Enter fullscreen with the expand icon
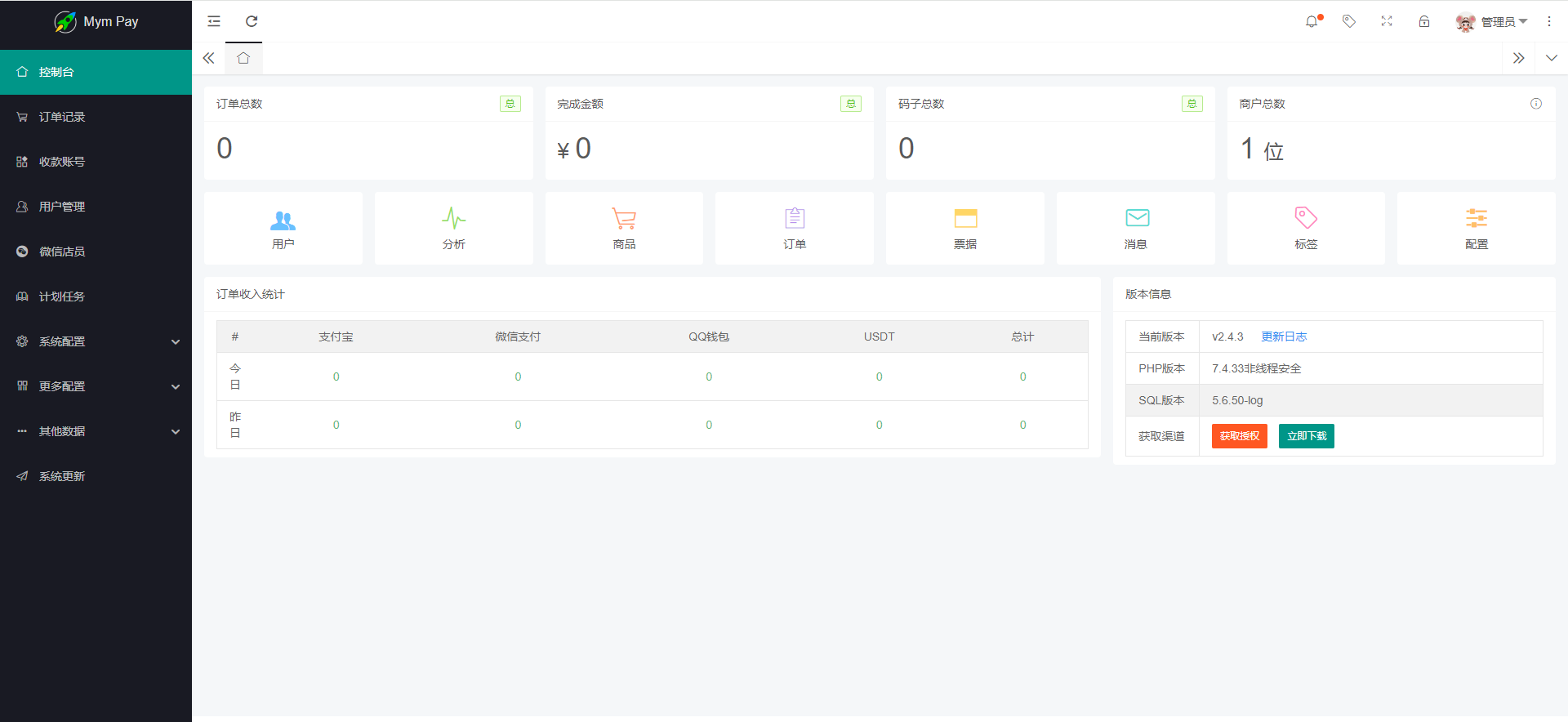Screen dimensions: 1568x722 [x=1387, y=21]
